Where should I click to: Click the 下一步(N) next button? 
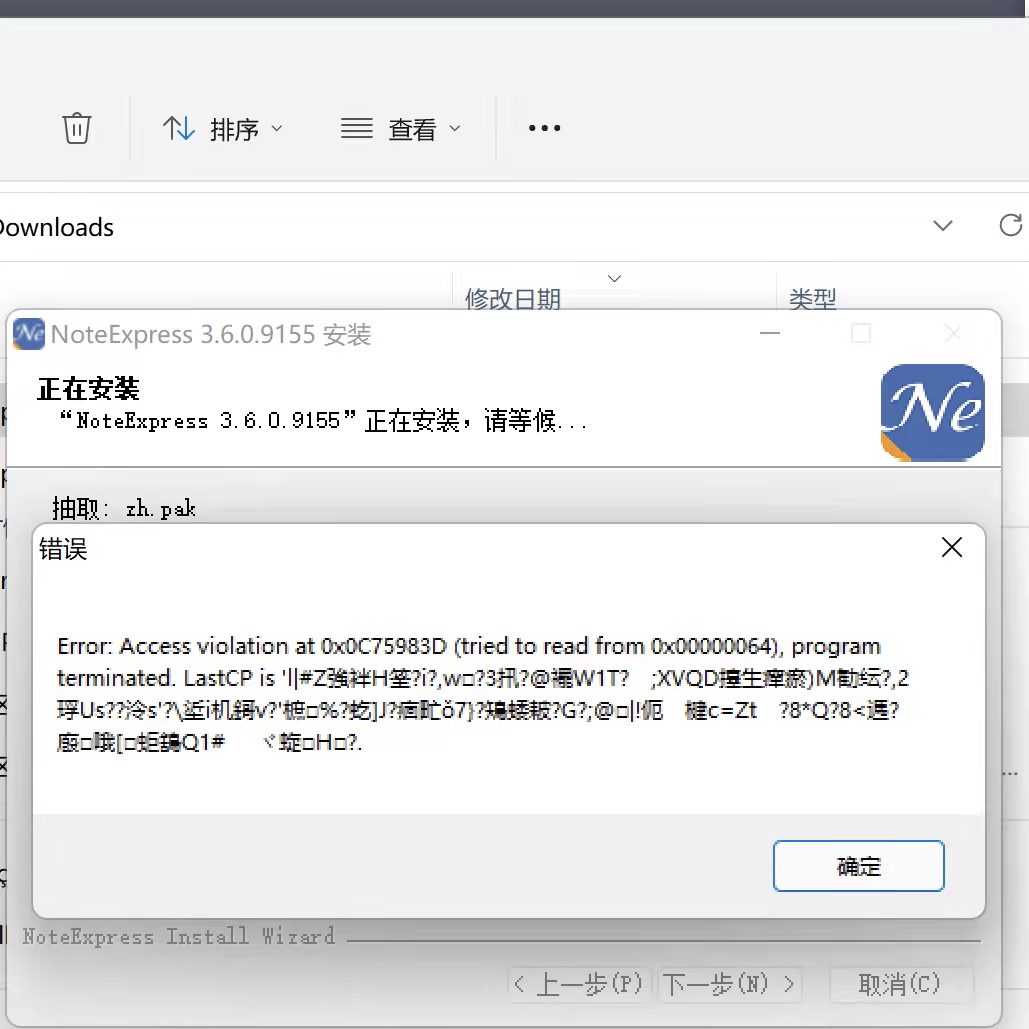(730, 984)
